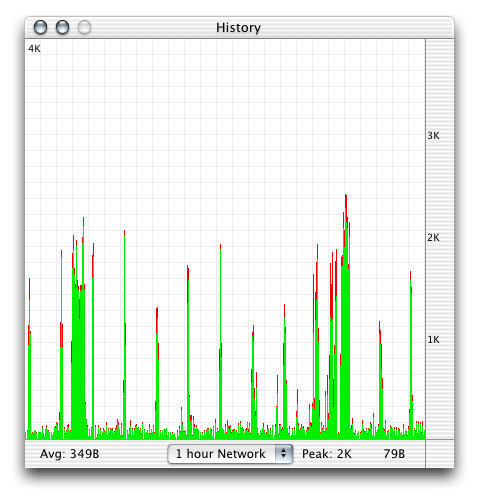
Task: Click the striped scale strip right of the graph
Action: (x=440, y=239)
